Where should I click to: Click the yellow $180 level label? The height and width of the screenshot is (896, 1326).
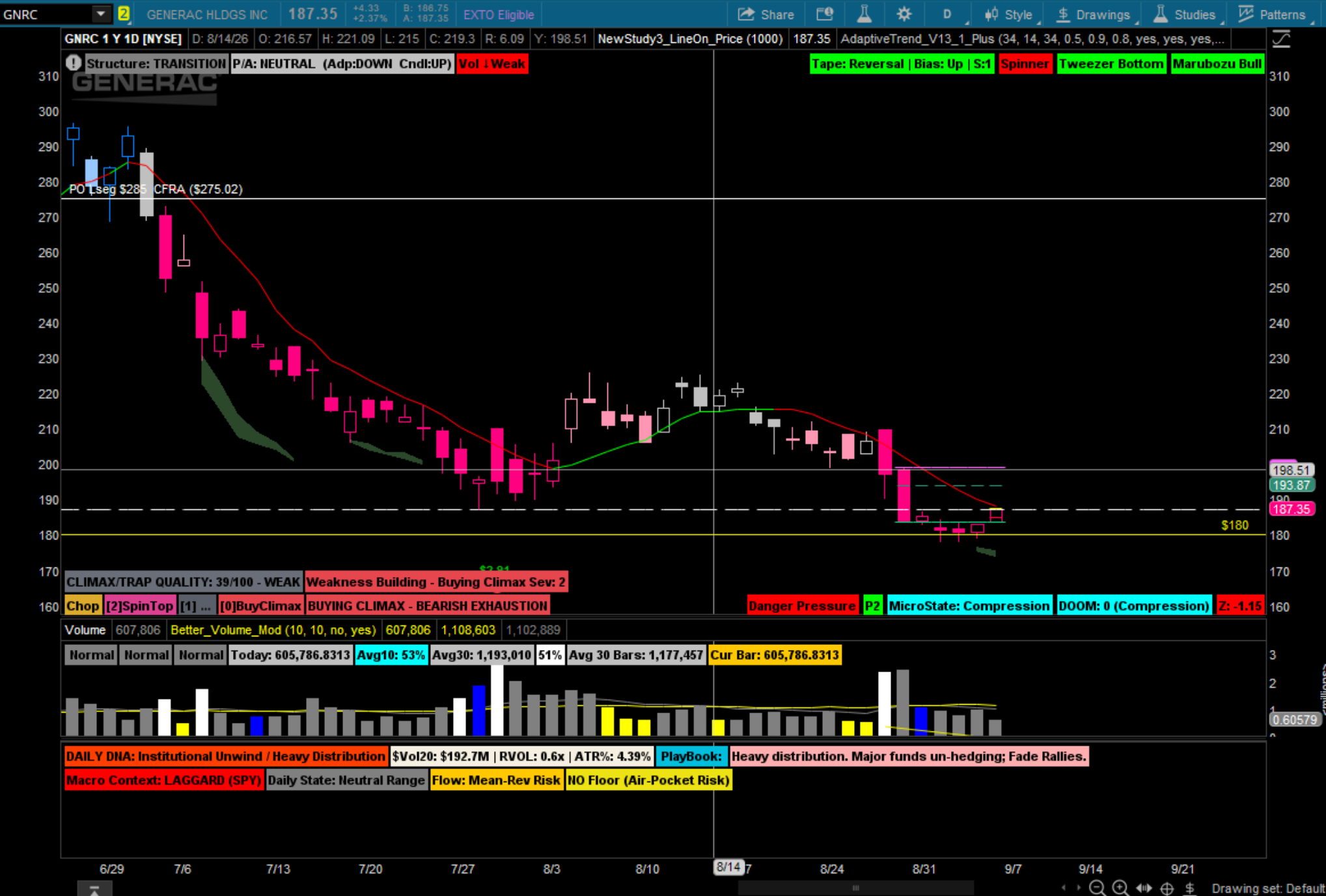(x=1235, y=525)
